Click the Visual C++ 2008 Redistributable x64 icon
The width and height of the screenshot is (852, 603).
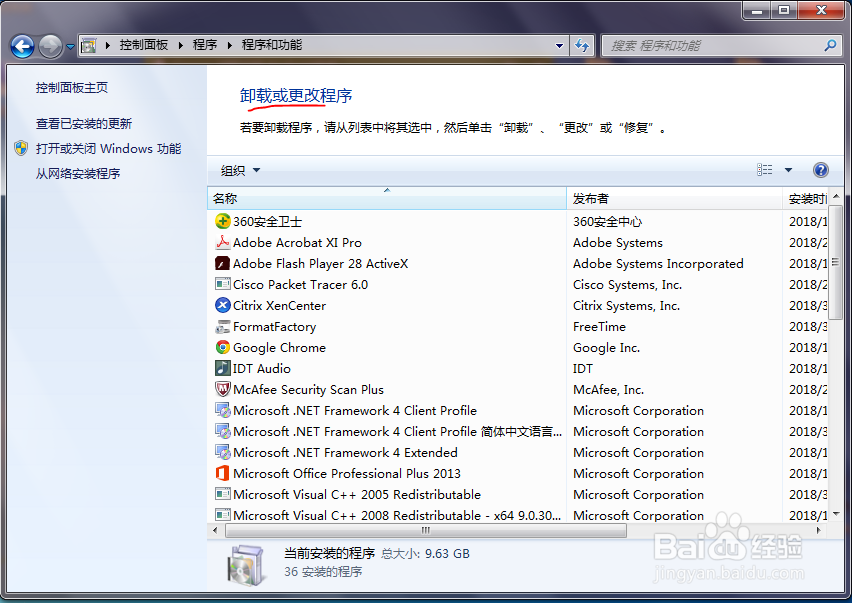pyautogui.click(x=223, y=514)
